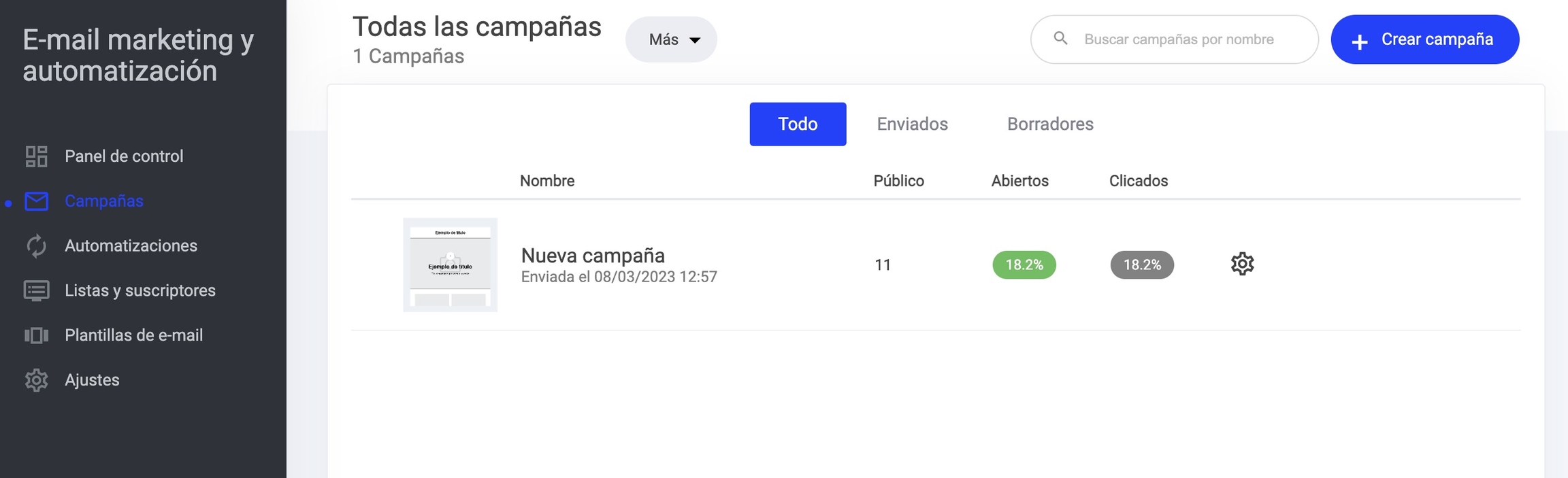Click the Plantillas de e-mail carousel icon
This screenshot has width=1568, height=478.
tap(36, 335)
